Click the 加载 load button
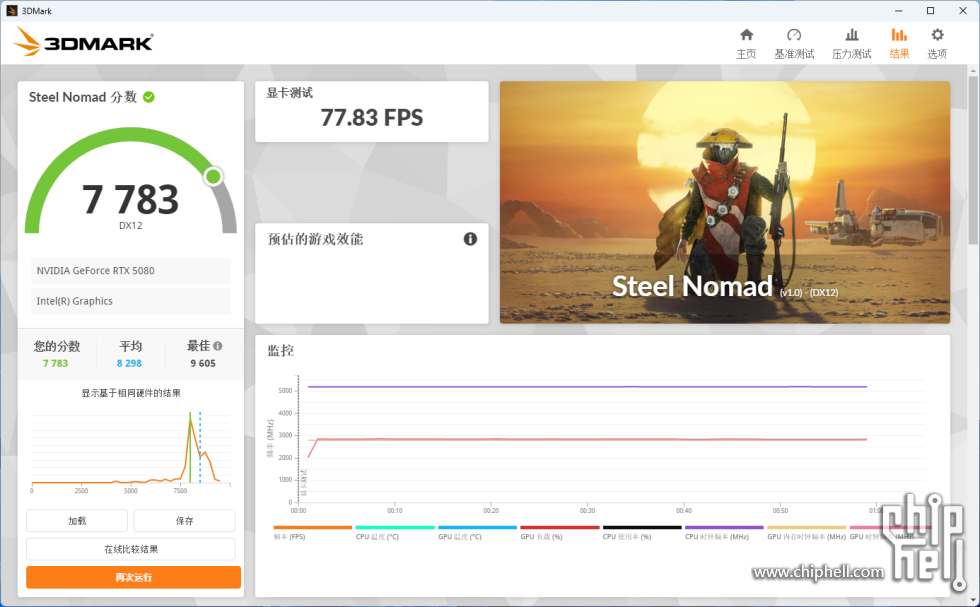Image resolution: width=980 pixels, height=607 pixels. (x=77, y=521)
